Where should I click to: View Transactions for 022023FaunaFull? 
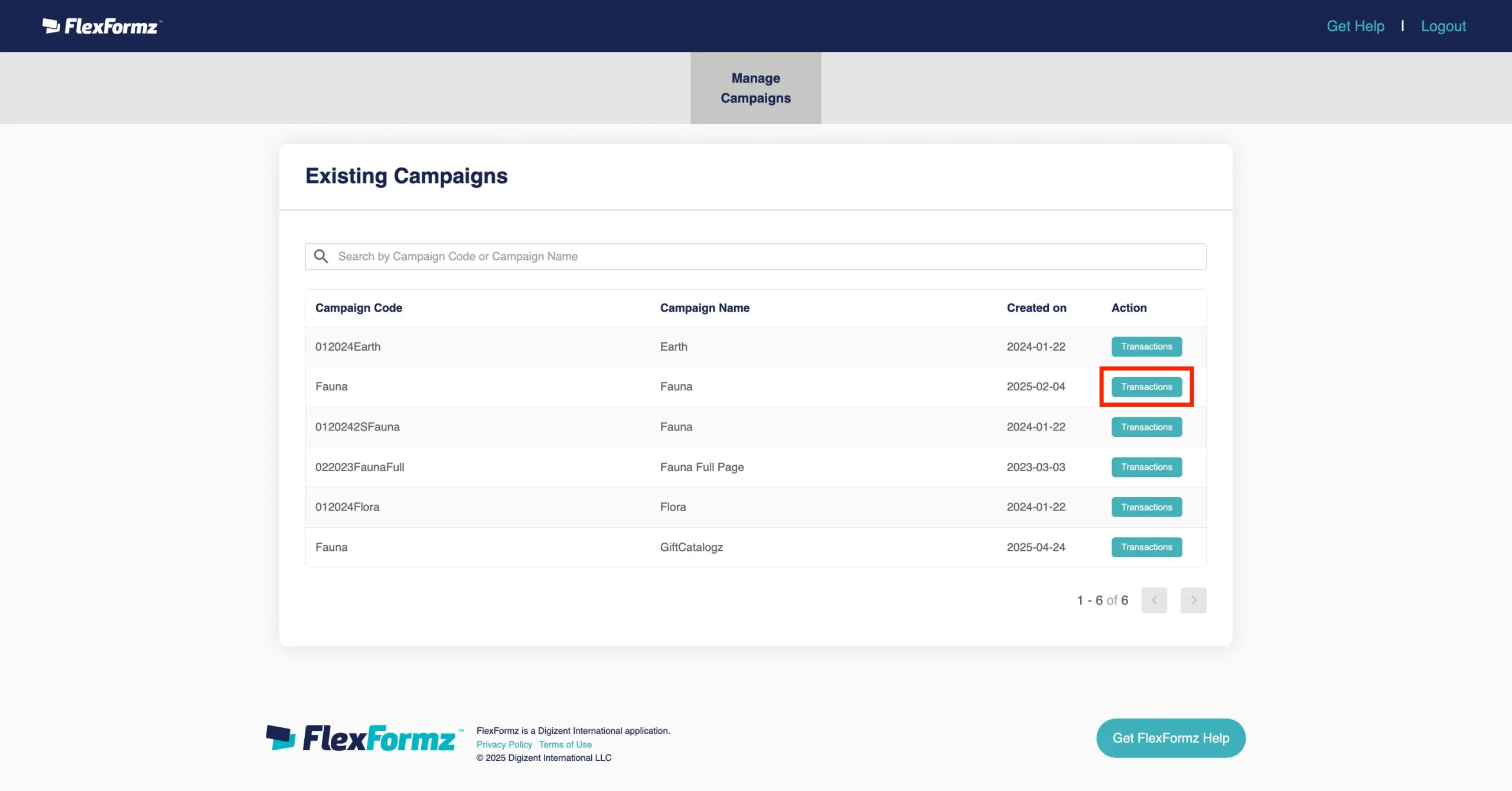coord(1146,467)
